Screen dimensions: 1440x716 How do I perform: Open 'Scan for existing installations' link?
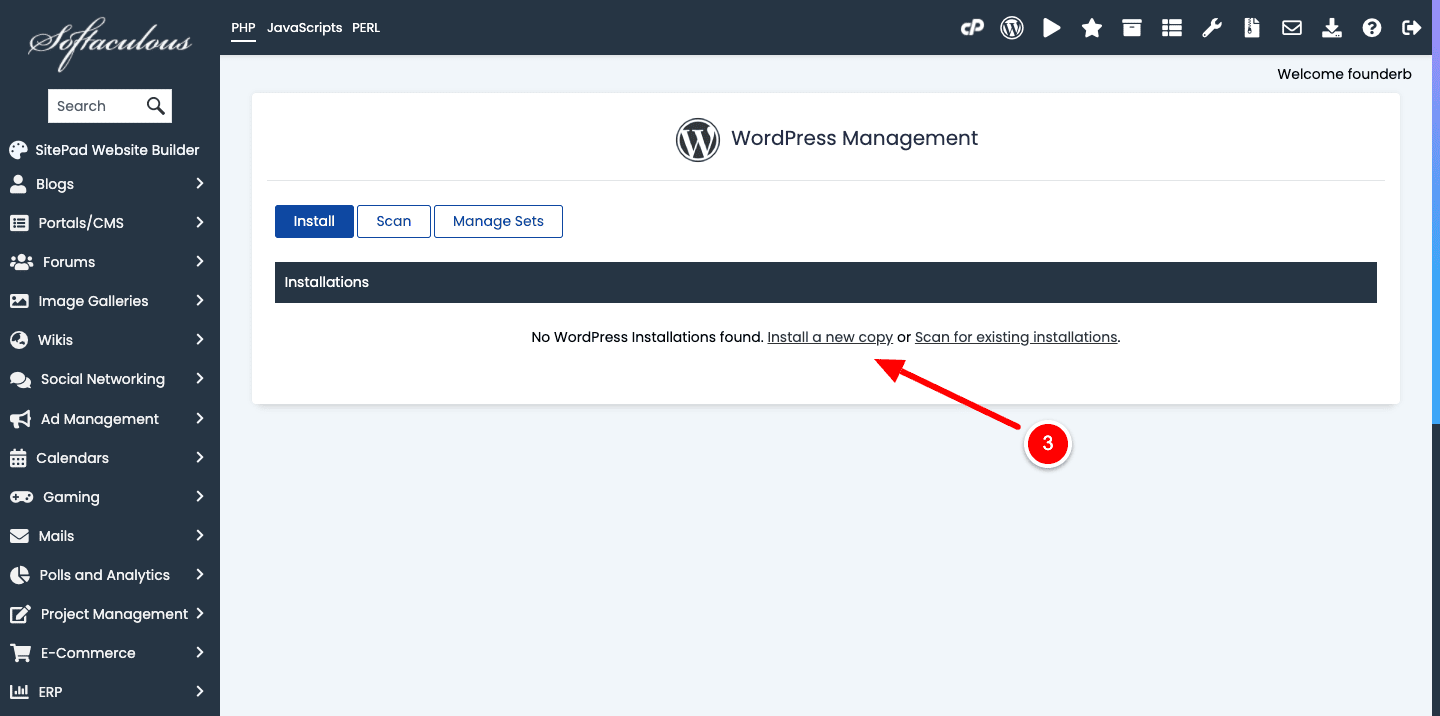pos(1016,337)
